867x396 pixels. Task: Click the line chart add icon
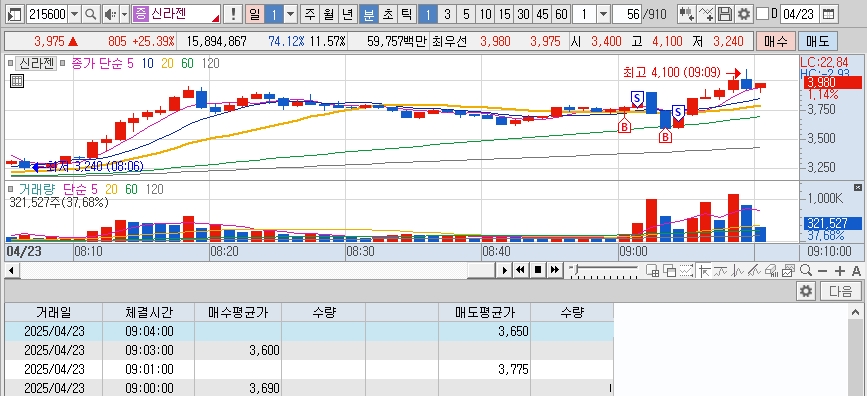706,14
